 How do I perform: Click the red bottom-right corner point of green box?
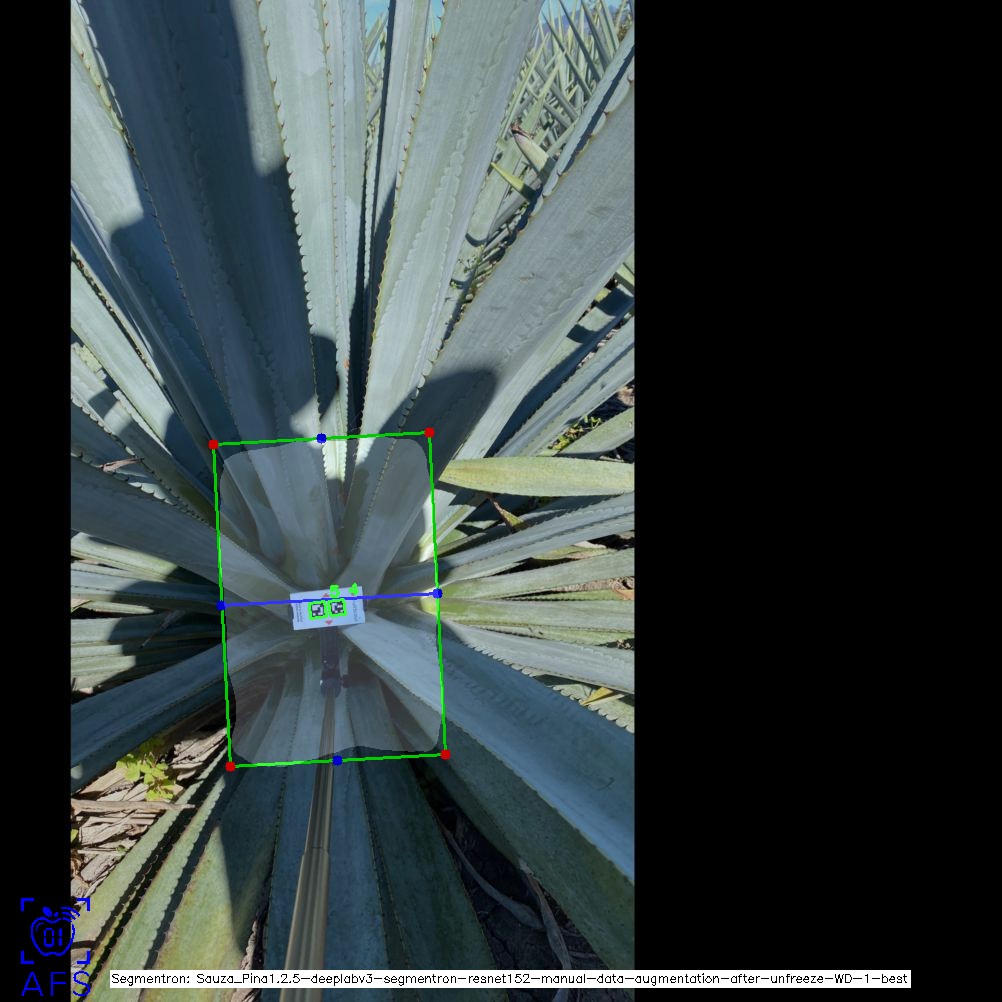(445, 755)
